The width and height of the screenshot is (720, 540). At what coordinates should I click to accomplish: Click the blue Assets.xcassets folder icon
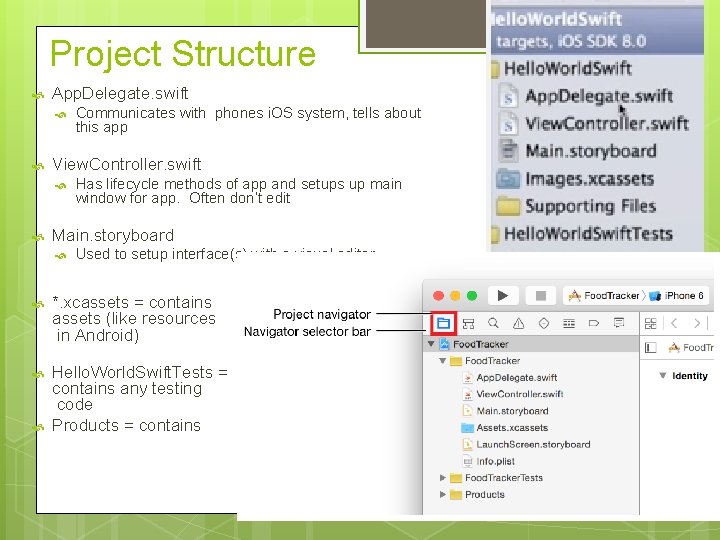click(x=467, y=428)
